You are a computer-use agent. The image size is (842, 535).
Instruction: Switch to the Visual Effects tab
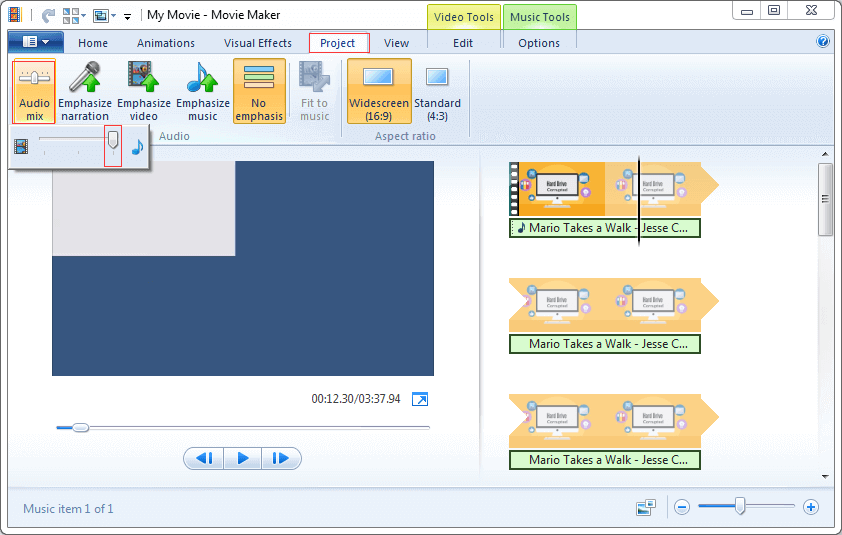click(258, 43)
